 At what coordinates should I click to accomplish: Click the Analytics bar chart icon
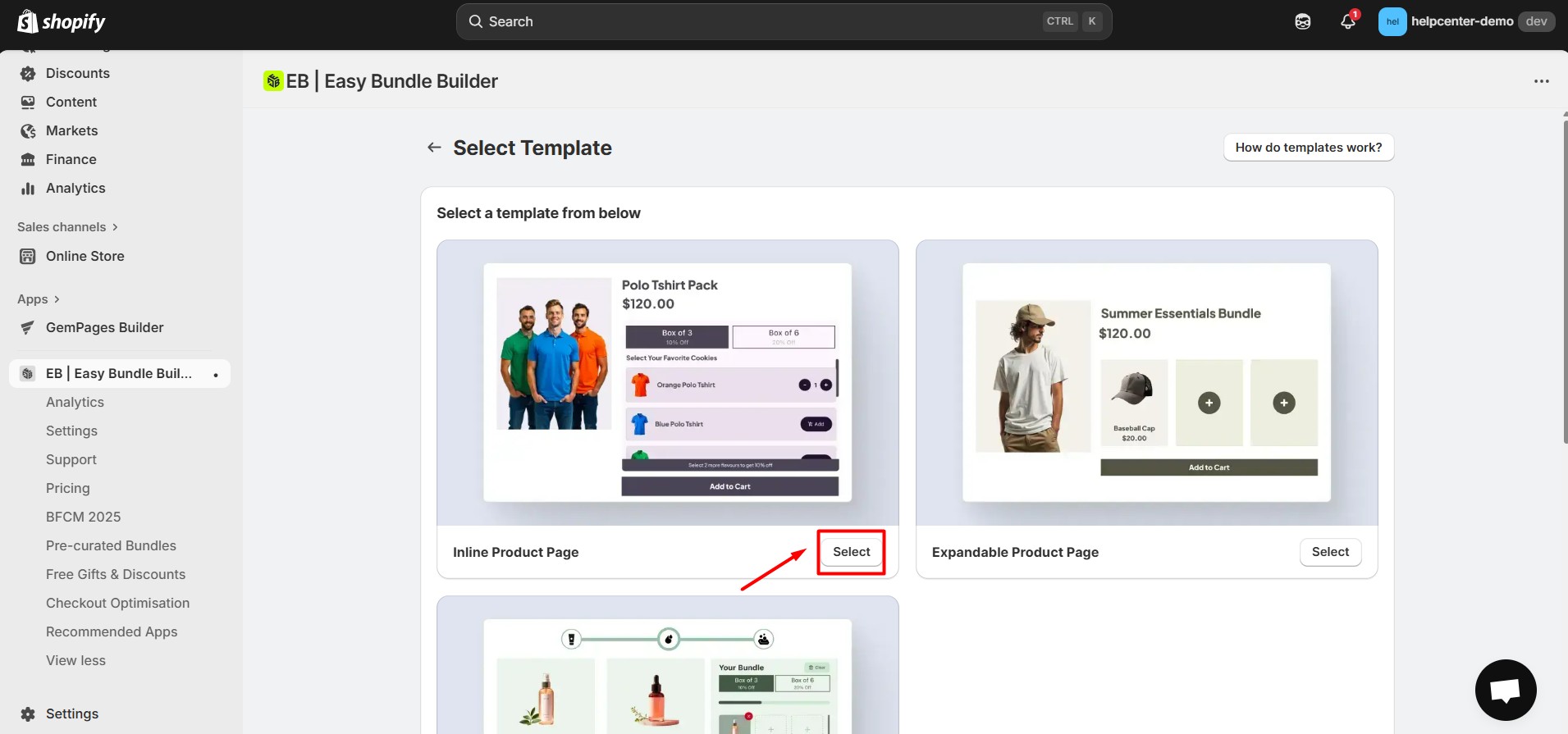click(28, 189)
